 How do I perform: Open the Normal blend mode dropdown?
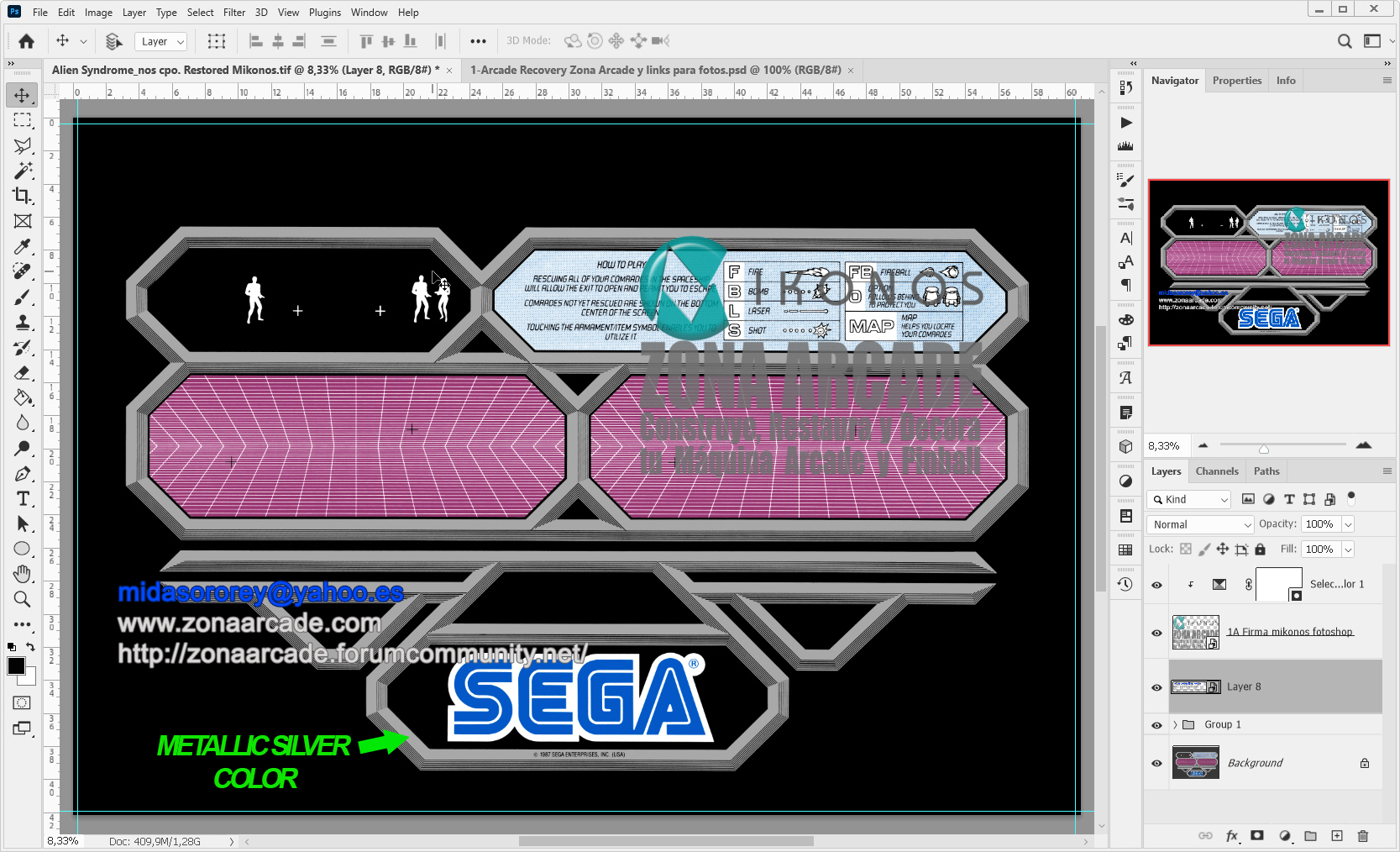pyautogui.click(x=1199, y=523)
